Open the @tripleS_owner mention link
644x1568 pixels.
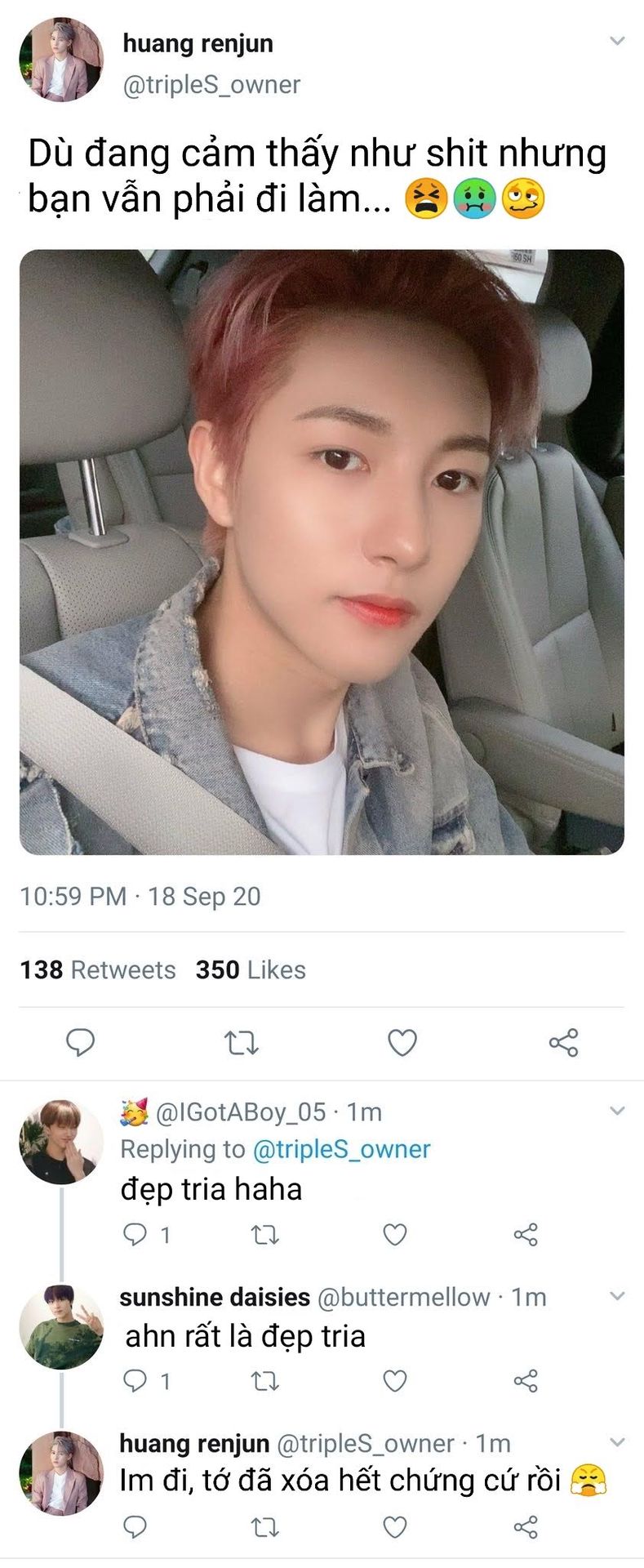[x=341, y=1149]
